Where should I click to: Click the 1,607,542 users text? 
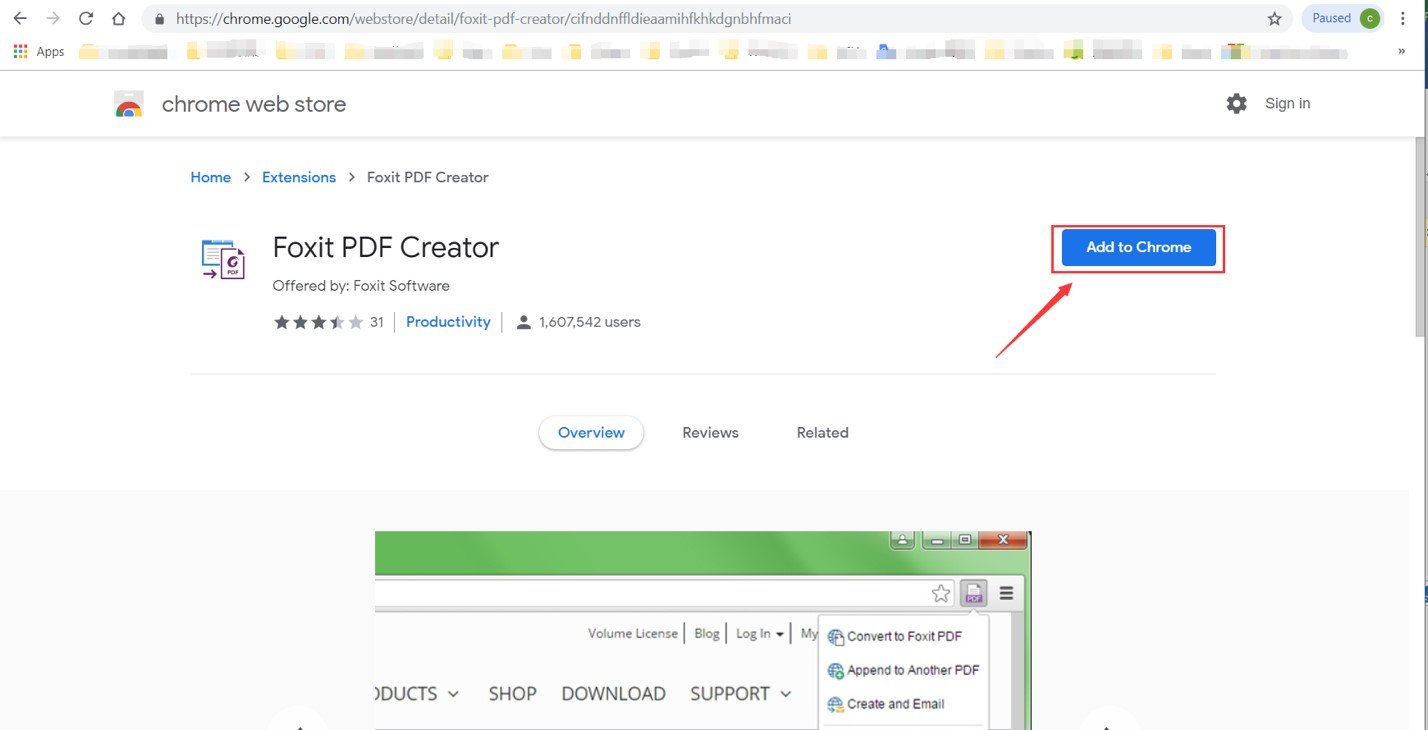coord(590,322)
